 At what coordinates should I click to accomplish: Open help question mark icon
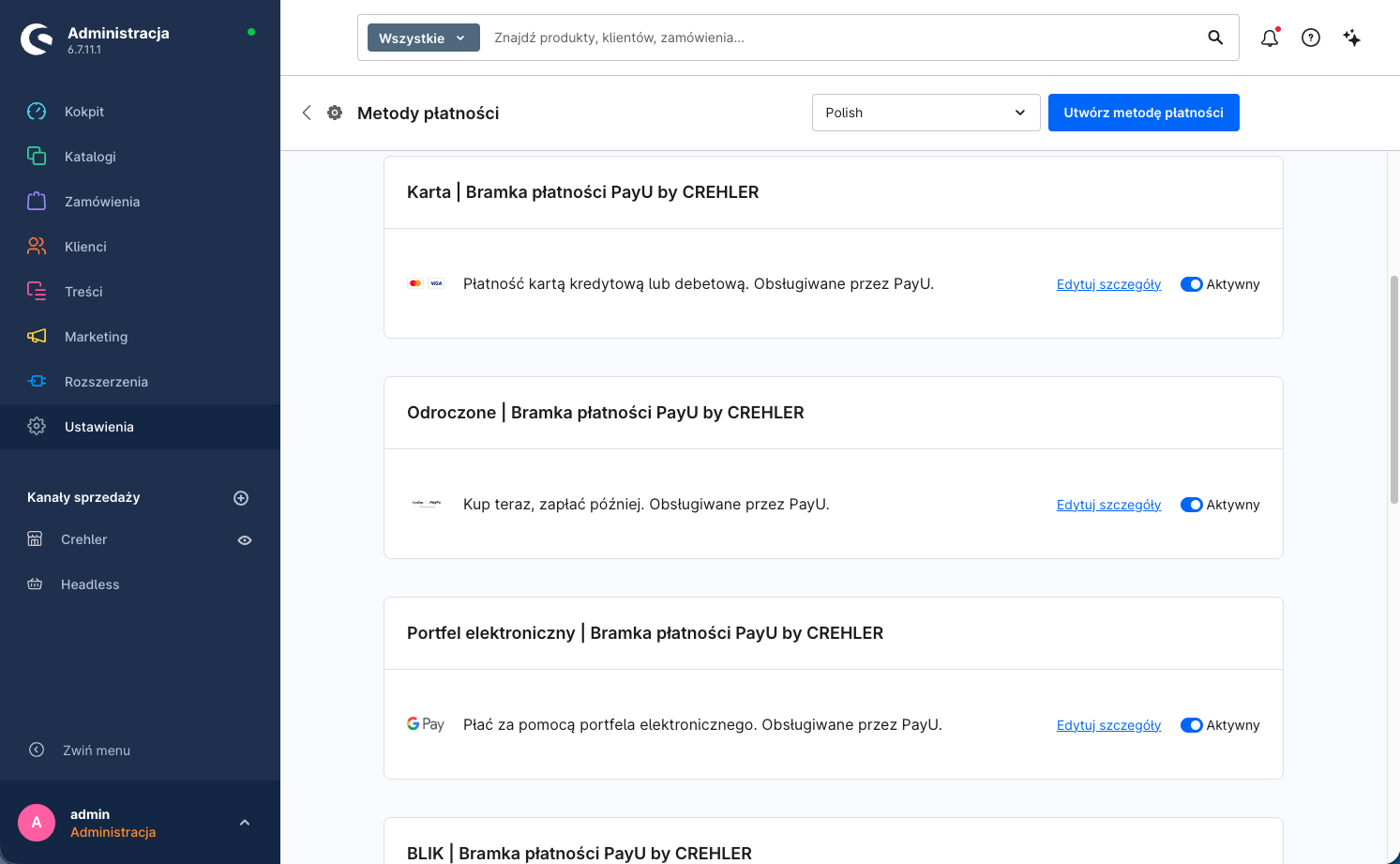pyautogui.click(x=1311, y=38)
